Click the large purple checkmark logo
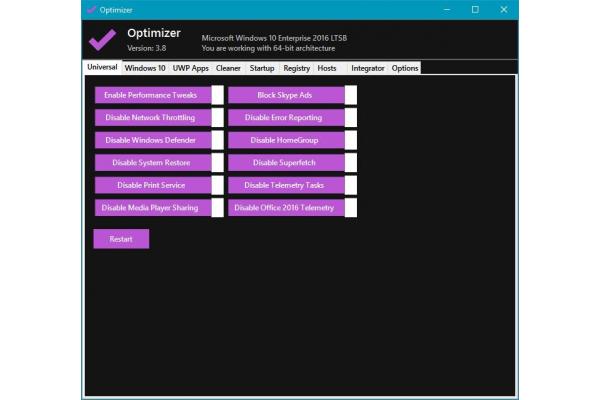The height and width of the screenshot is (400, 600). point(103,39)
